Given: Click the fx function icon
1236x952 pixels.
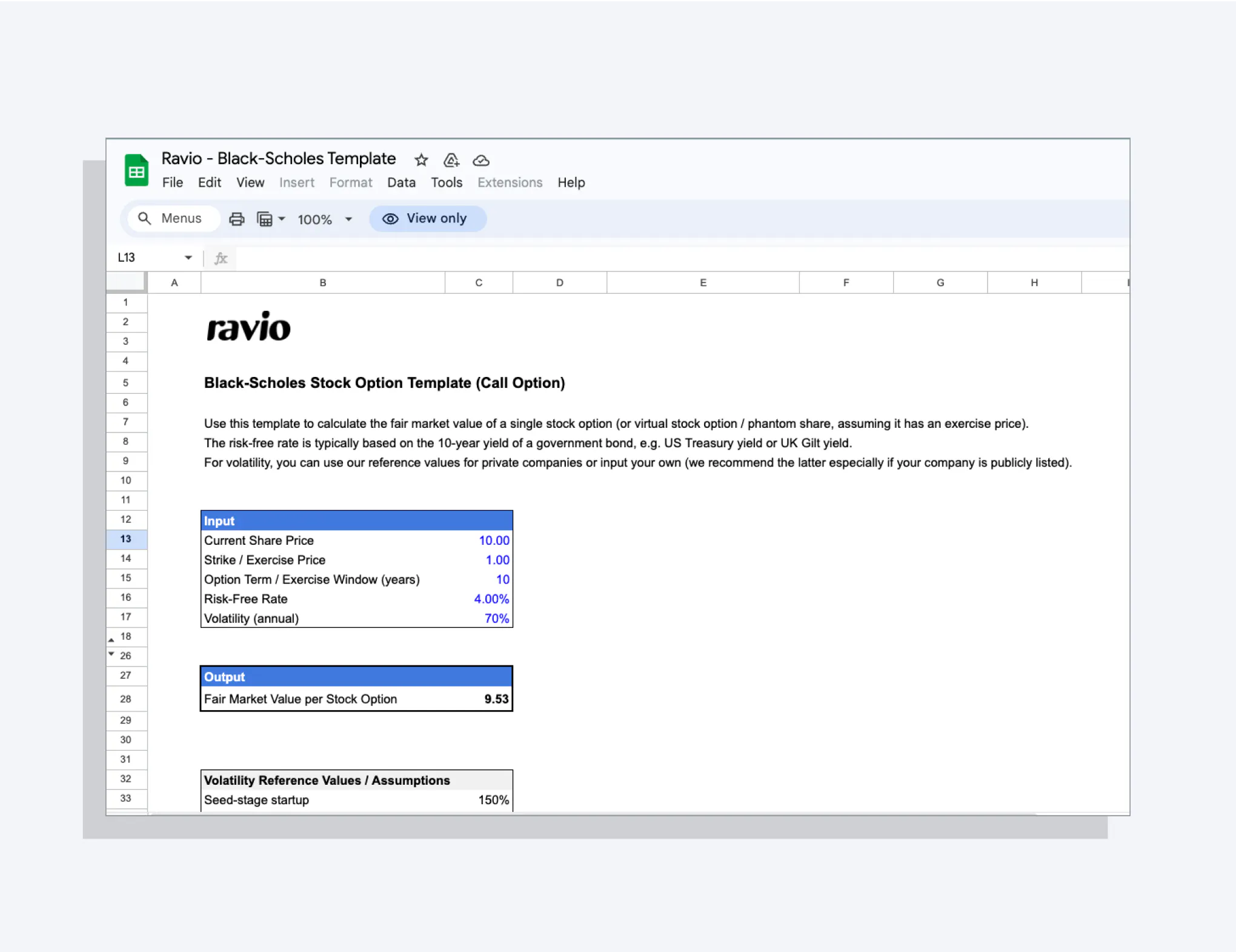Looking at the screenshot, I should pos(221,258).
